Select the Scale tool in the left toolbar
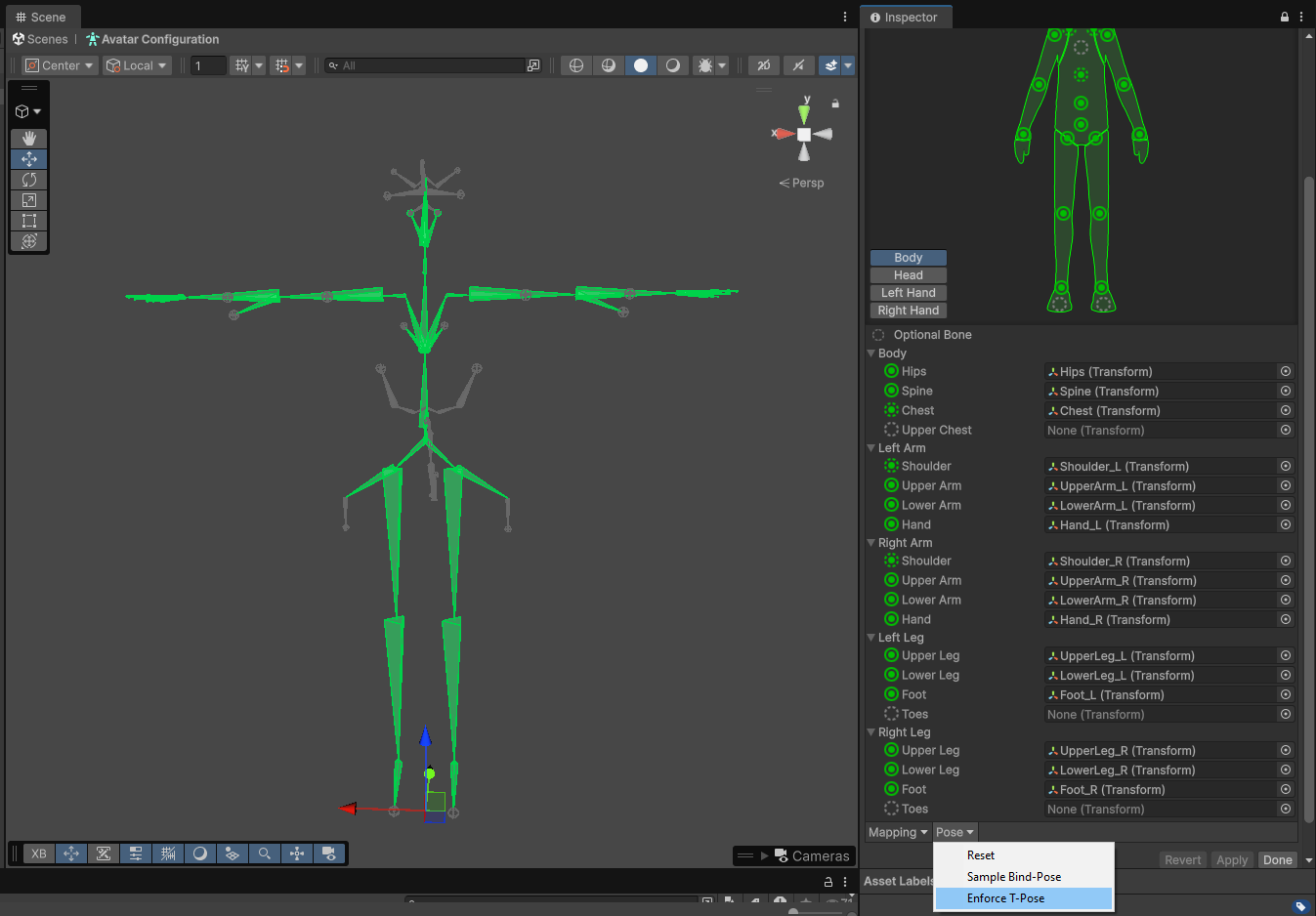 coord(28,199)
